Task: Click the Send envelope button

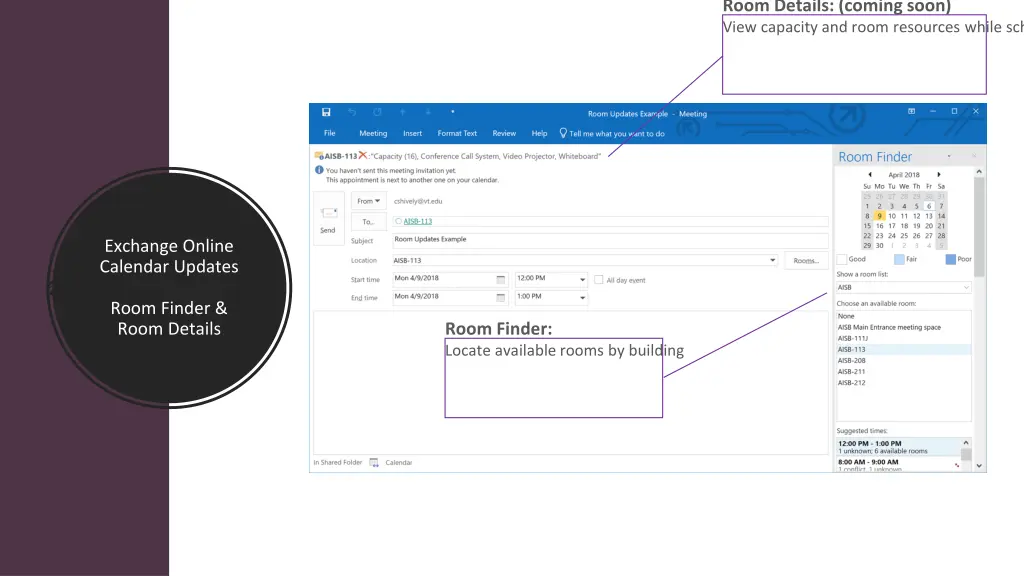Action: click(x=328, y=219)
